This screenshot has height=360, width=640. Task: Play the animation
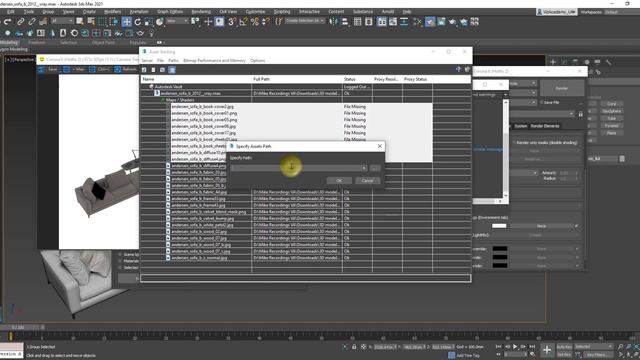(515, 347)
